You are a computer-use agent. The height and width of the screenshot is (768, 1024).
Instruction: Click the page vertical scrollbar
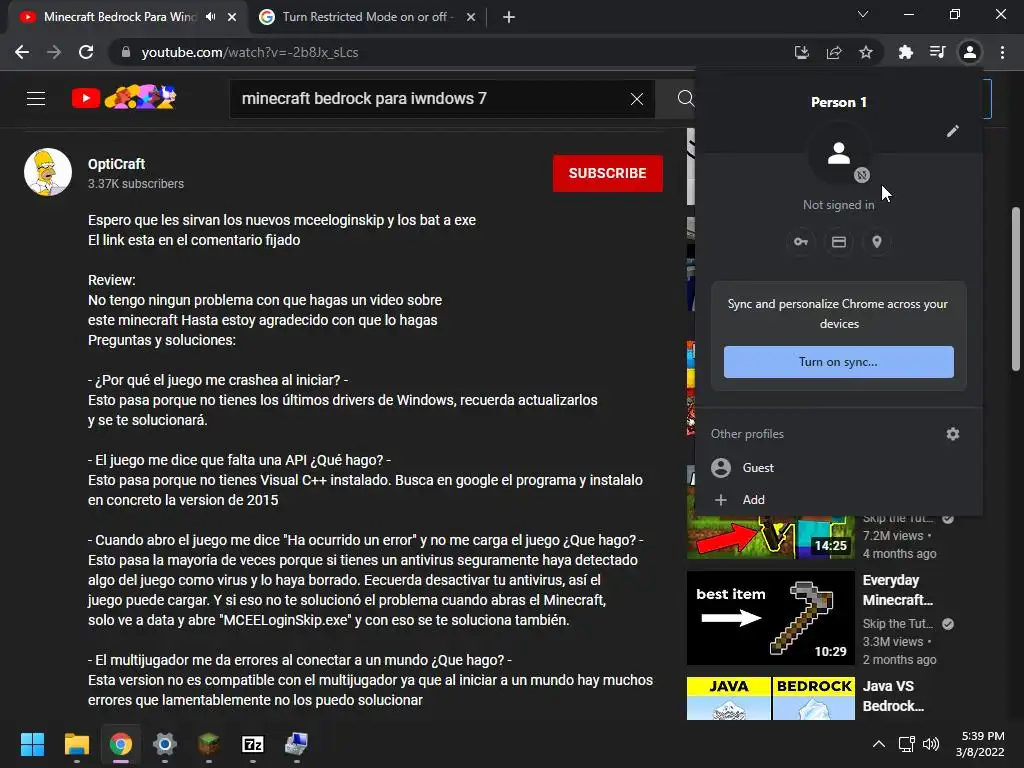pos(1016,290)
